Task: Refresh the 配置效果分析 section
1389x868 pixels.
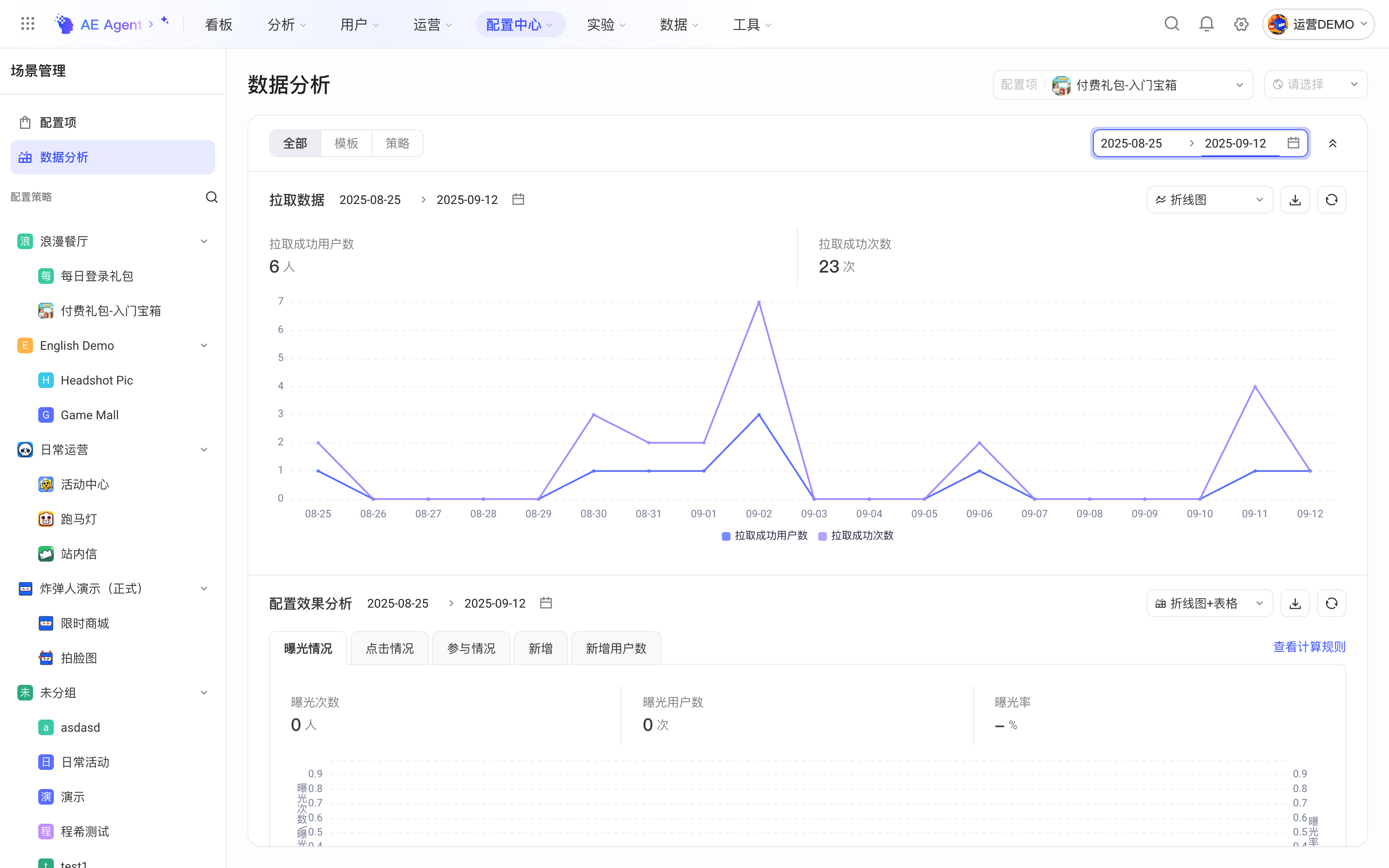Action: click(1332, 603)
